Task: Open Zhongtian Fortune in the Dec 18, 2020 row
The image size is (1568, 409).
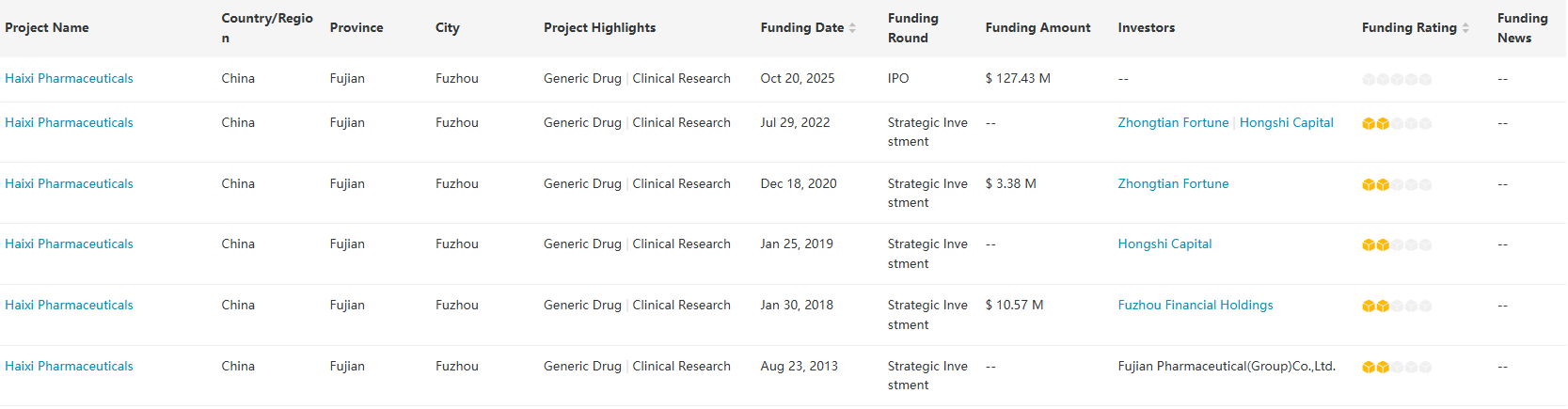Action: tap(1173, 184)
